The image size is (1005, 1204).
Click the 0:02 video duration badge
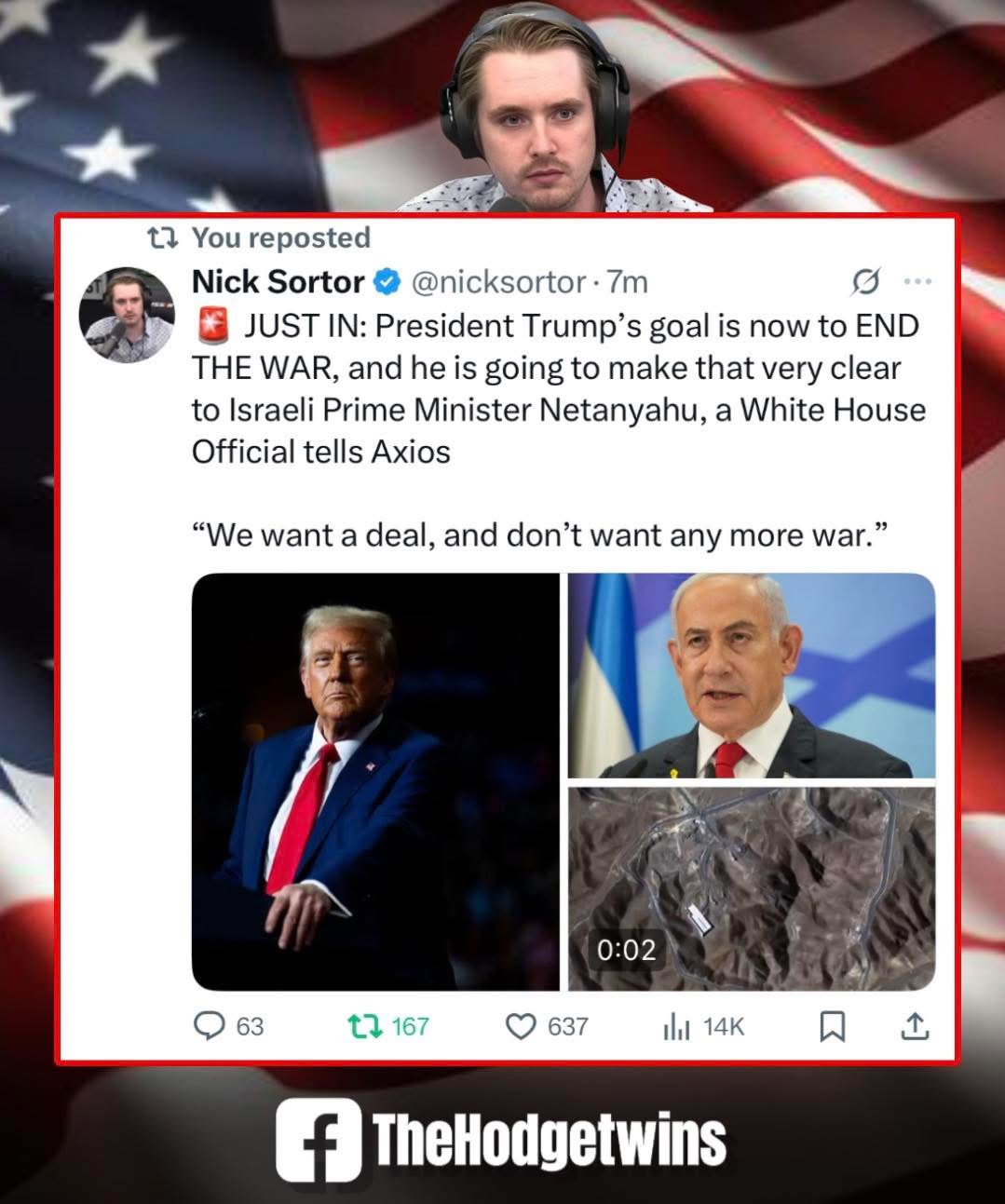point(627,950)
